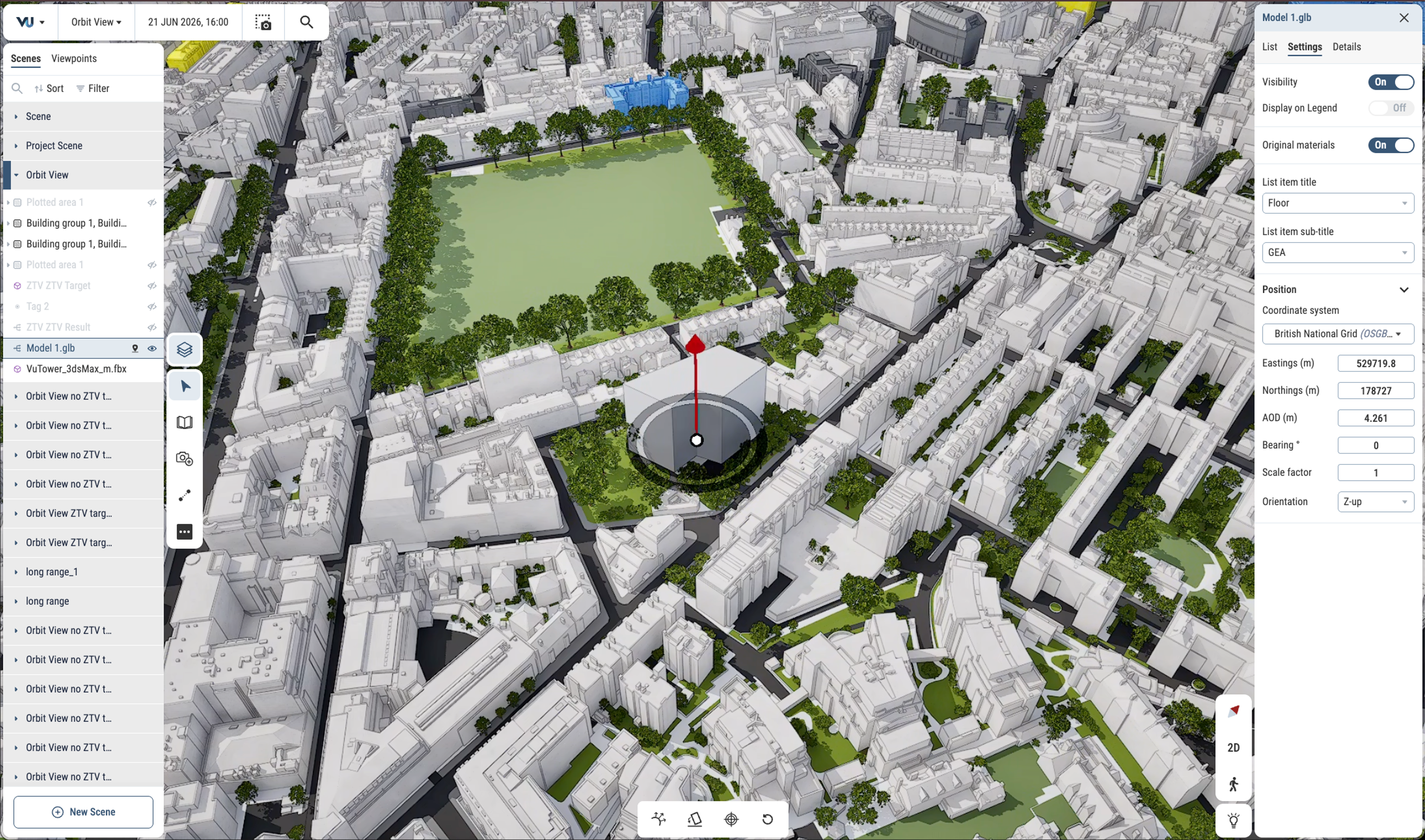Toggle Visibility switch off

1390,82
